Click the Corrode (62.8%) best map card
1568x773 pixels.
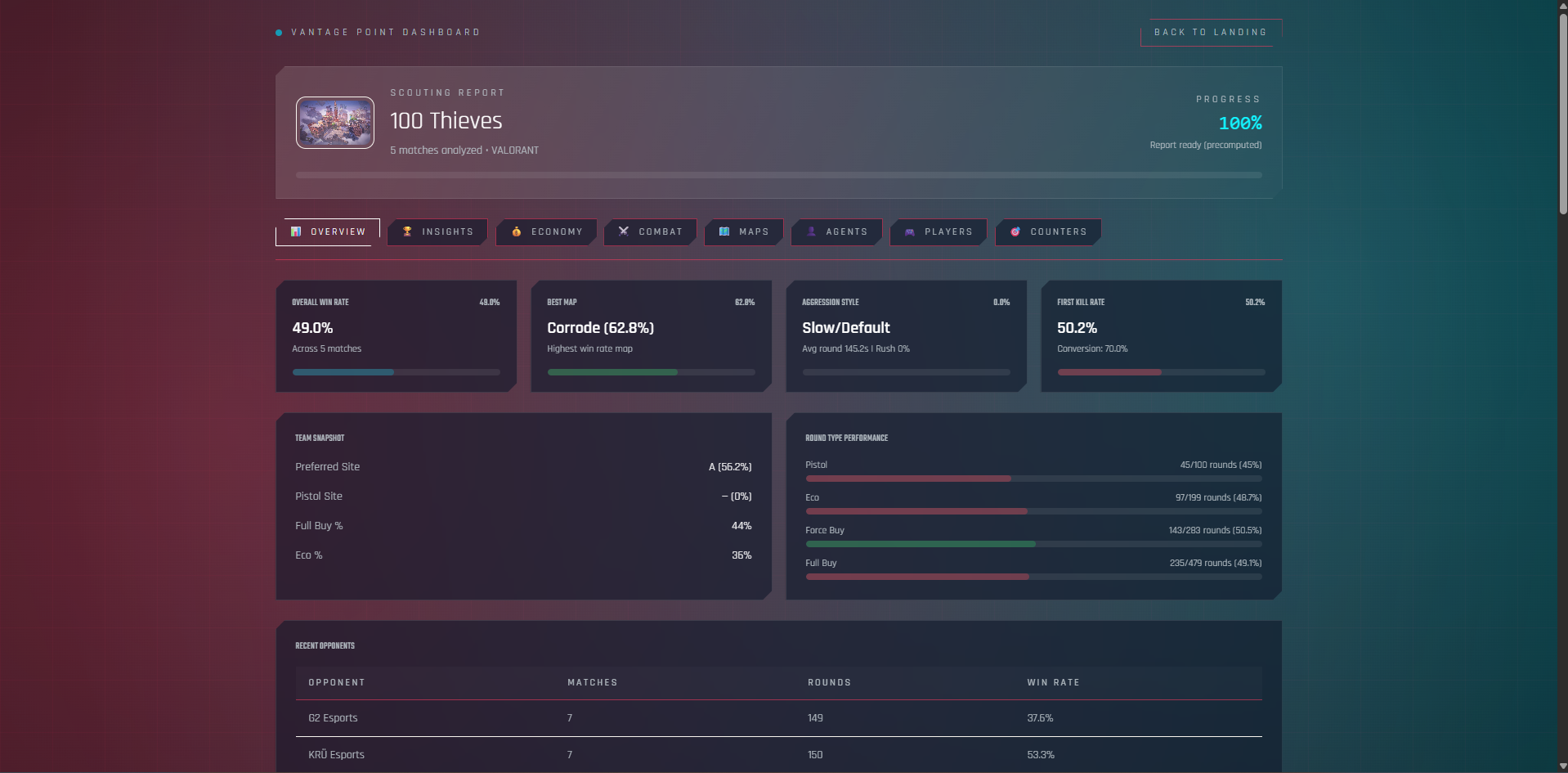(x=651, y=336)
